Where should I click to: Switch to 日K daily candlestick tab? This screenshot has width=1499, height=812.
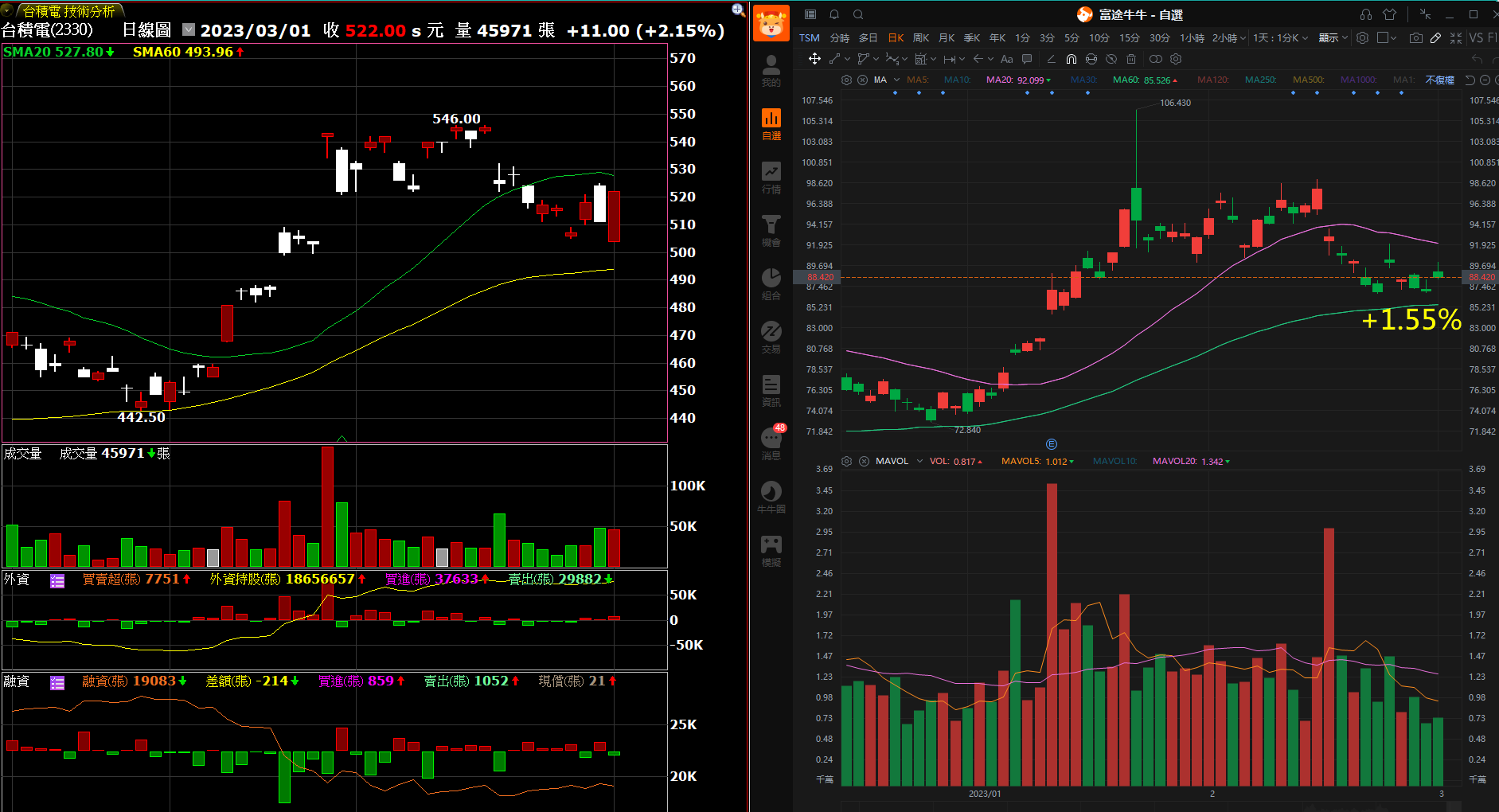[x=896, y=37]
